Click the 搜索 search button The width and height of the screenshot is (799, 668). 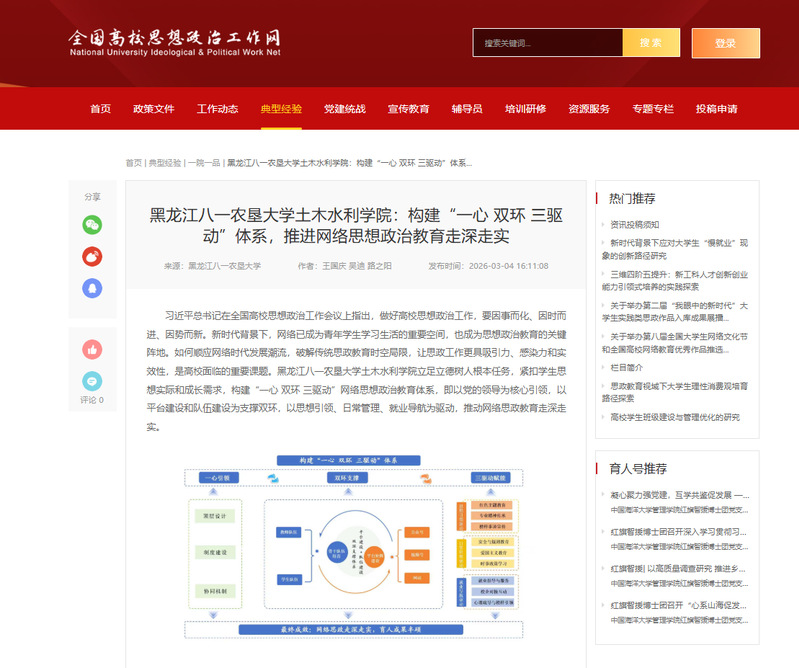[650, 43]
